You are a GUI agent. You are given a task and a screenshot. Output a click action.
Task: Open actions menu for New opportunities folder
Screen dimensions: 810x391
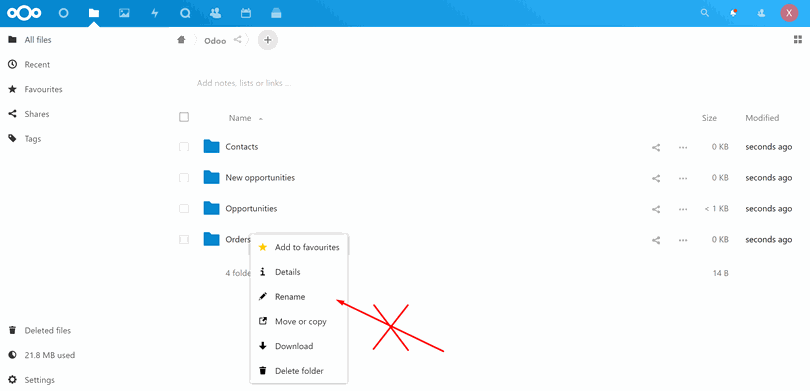683,178
